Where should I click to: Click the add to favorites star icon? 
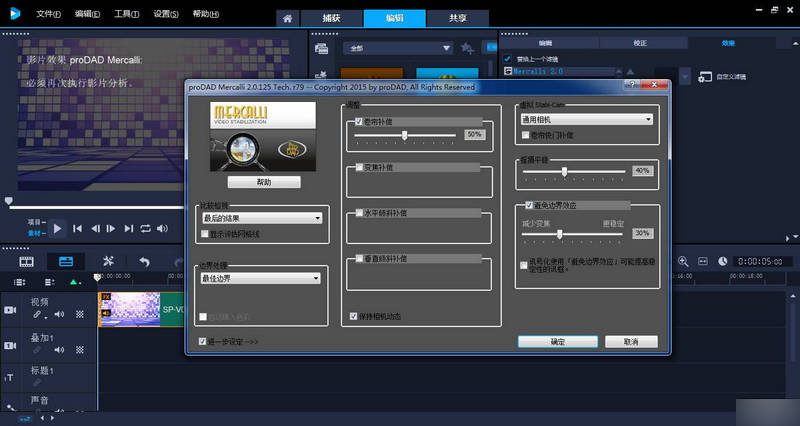pyautogui.click(x=467, y=48)
